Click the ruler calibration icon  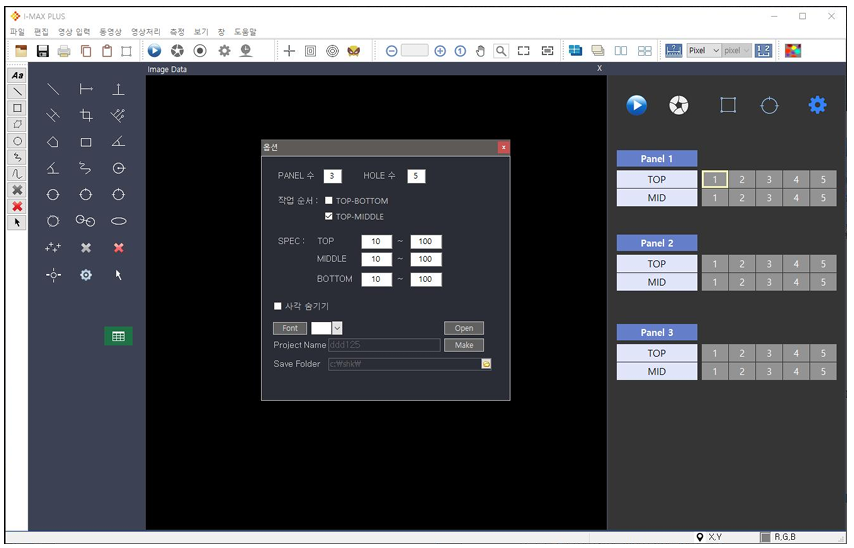(674, 51)
